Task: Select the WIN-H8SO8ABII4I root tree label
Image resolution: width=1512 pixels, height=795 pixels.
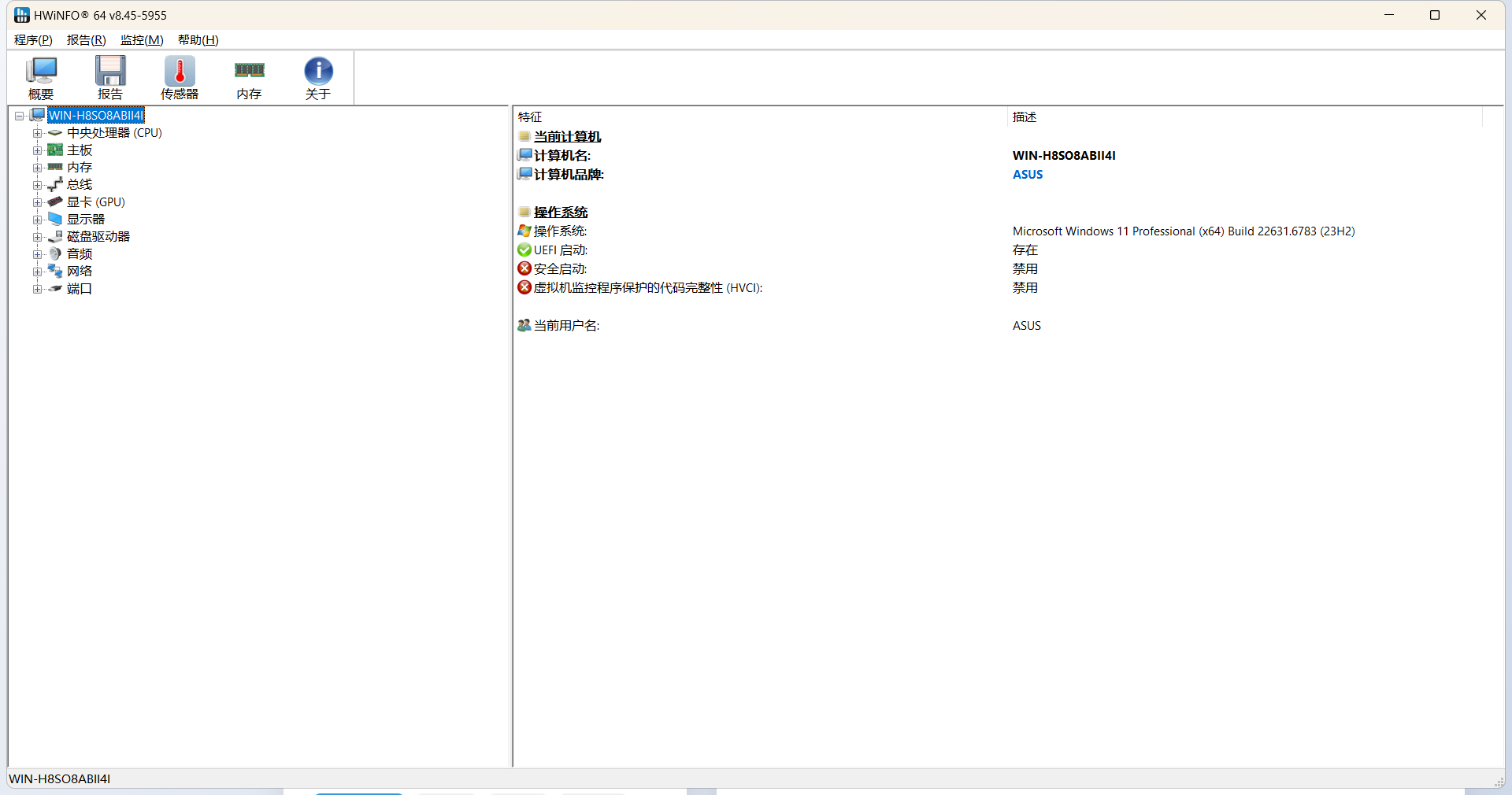Action: (96, 116)
